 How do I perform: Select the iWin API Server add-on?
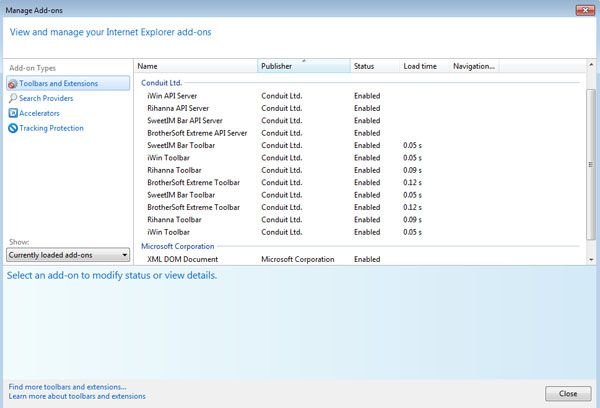tap(172, 96)
